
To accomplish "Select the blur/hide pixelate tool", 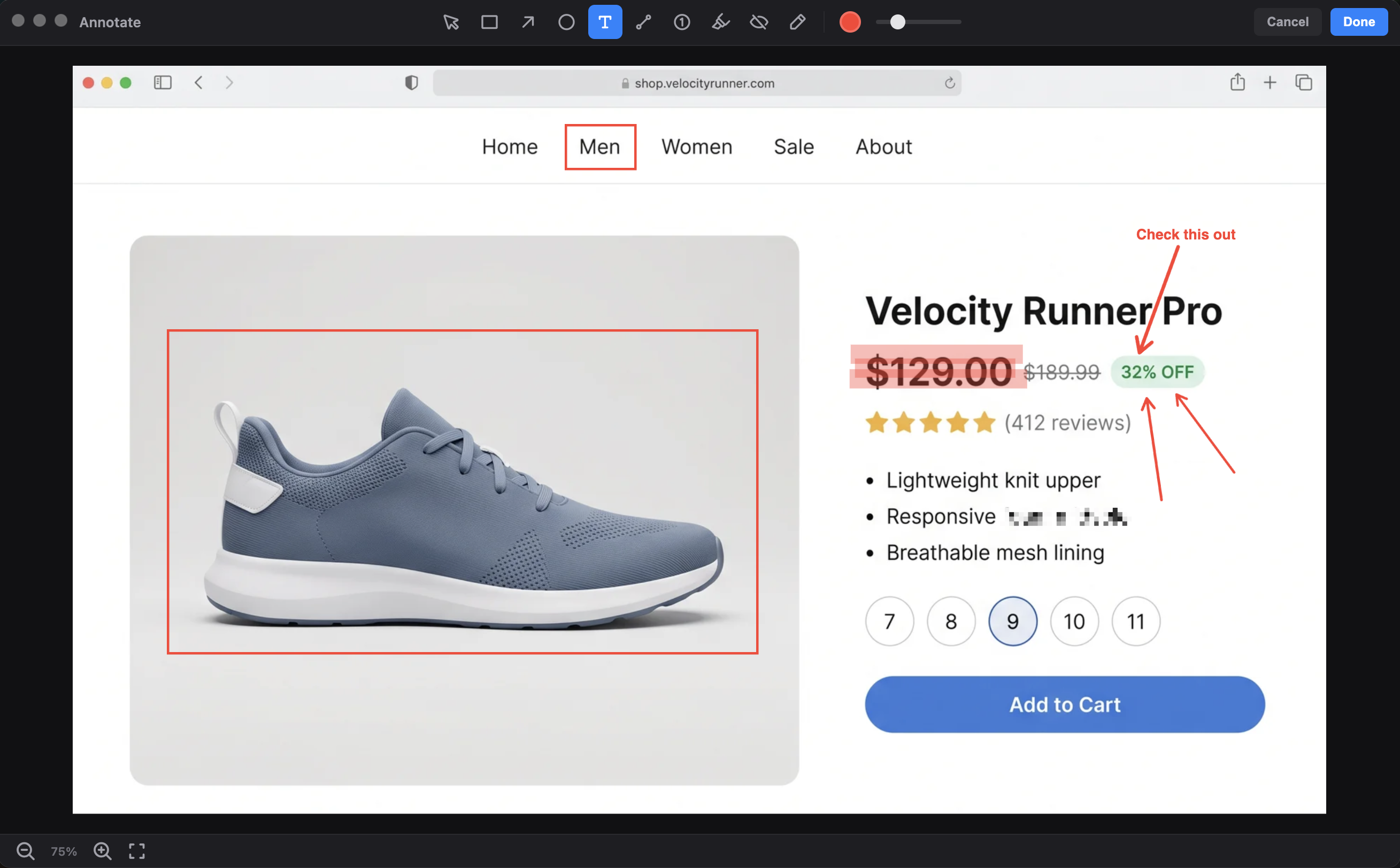I will (x=759, y=22).
